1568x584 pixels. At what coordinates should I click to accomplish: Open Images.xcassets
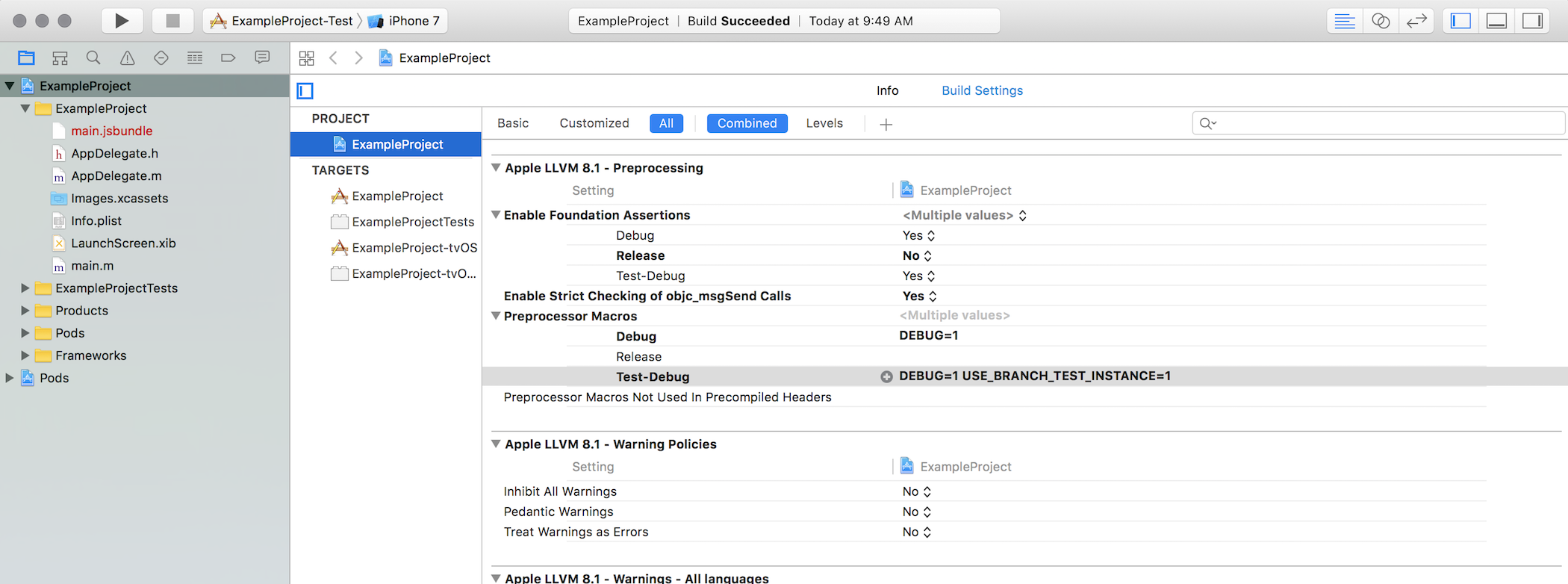click(x=119, y=198)
